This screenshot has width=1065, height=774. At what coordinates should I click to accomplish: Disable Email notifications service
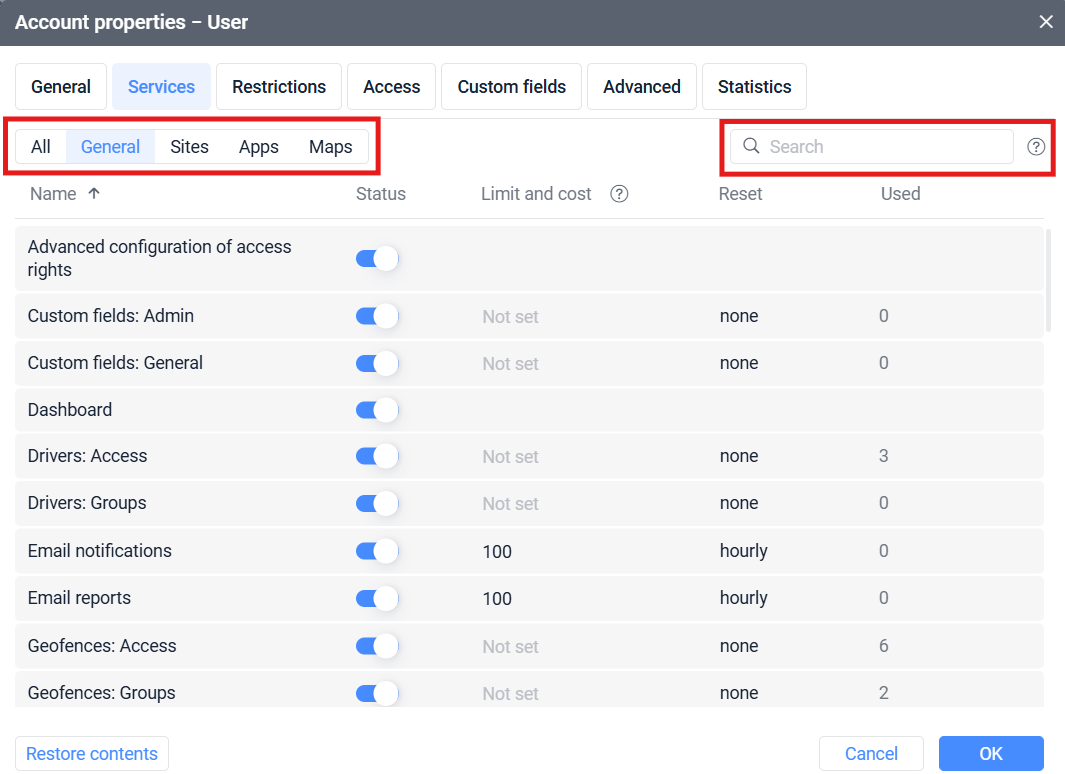[x=377, y=550]
